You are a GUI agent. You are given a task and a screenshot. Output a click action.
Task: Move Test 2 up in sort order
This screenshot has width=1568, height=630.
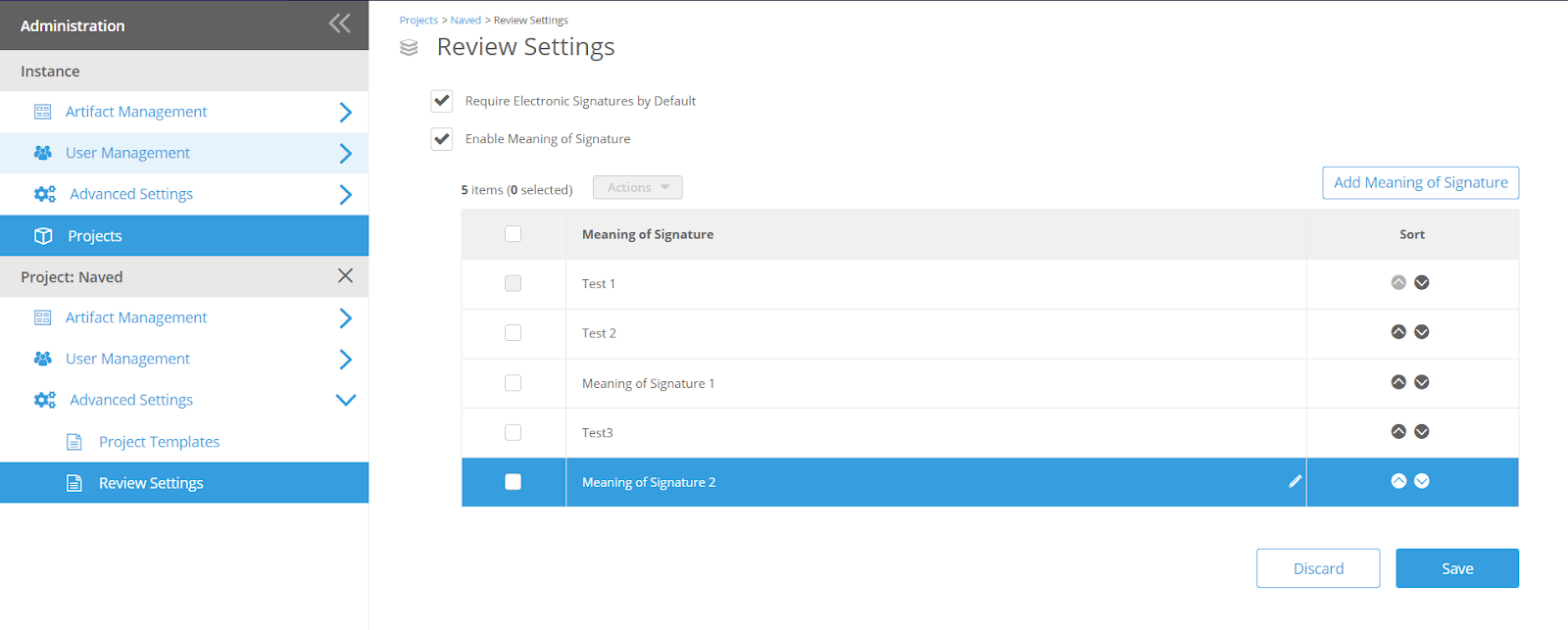click(1398, 332)
